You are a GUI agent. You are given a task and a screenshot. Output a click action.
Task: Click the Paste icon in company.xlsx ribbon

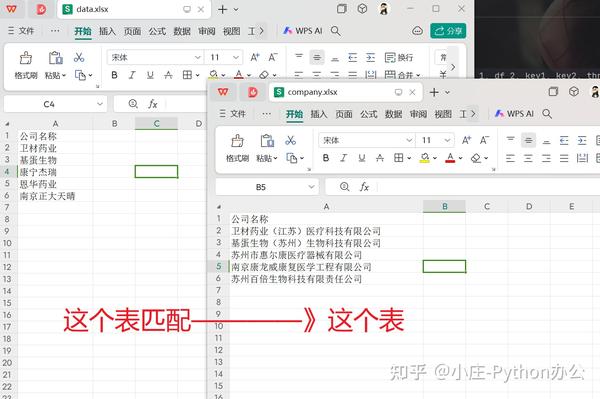[267, 141]
